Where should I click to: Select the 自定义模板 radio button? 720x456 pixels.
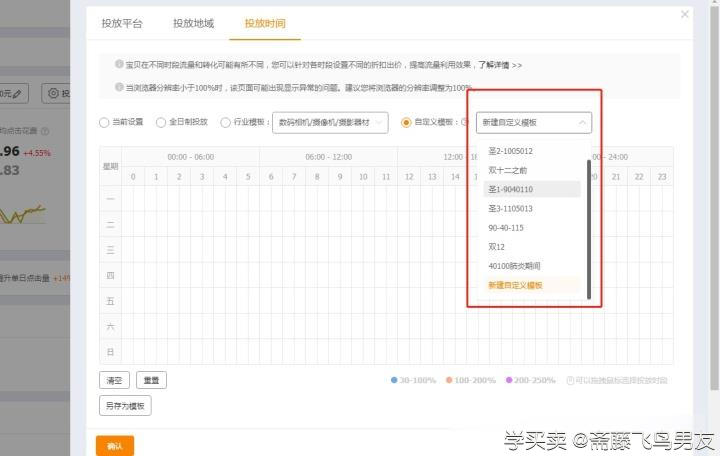click(x=405, y=123)
